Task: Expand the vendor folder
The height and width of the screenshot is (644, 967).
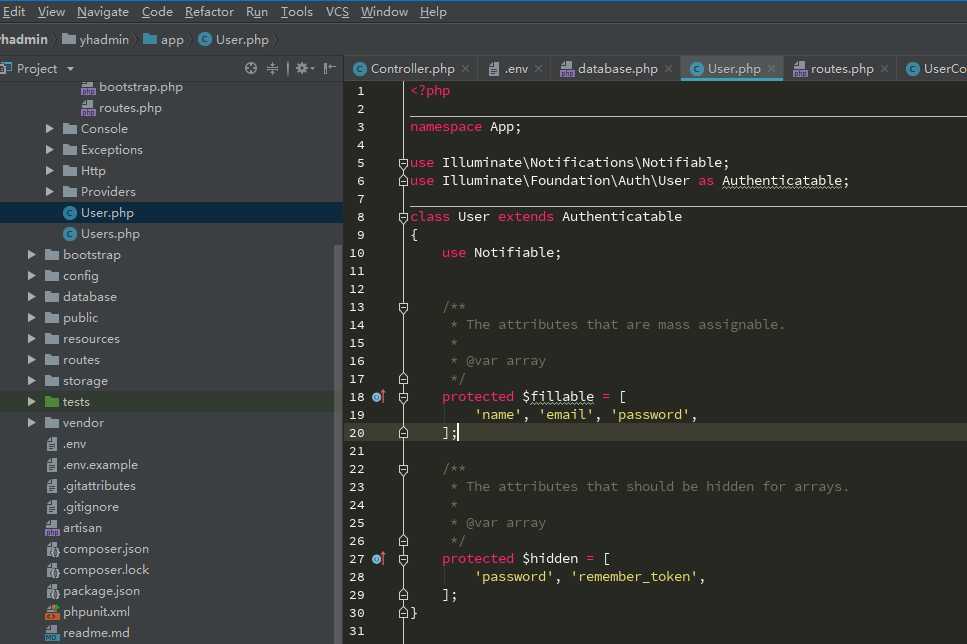Action: coord(31,423)
